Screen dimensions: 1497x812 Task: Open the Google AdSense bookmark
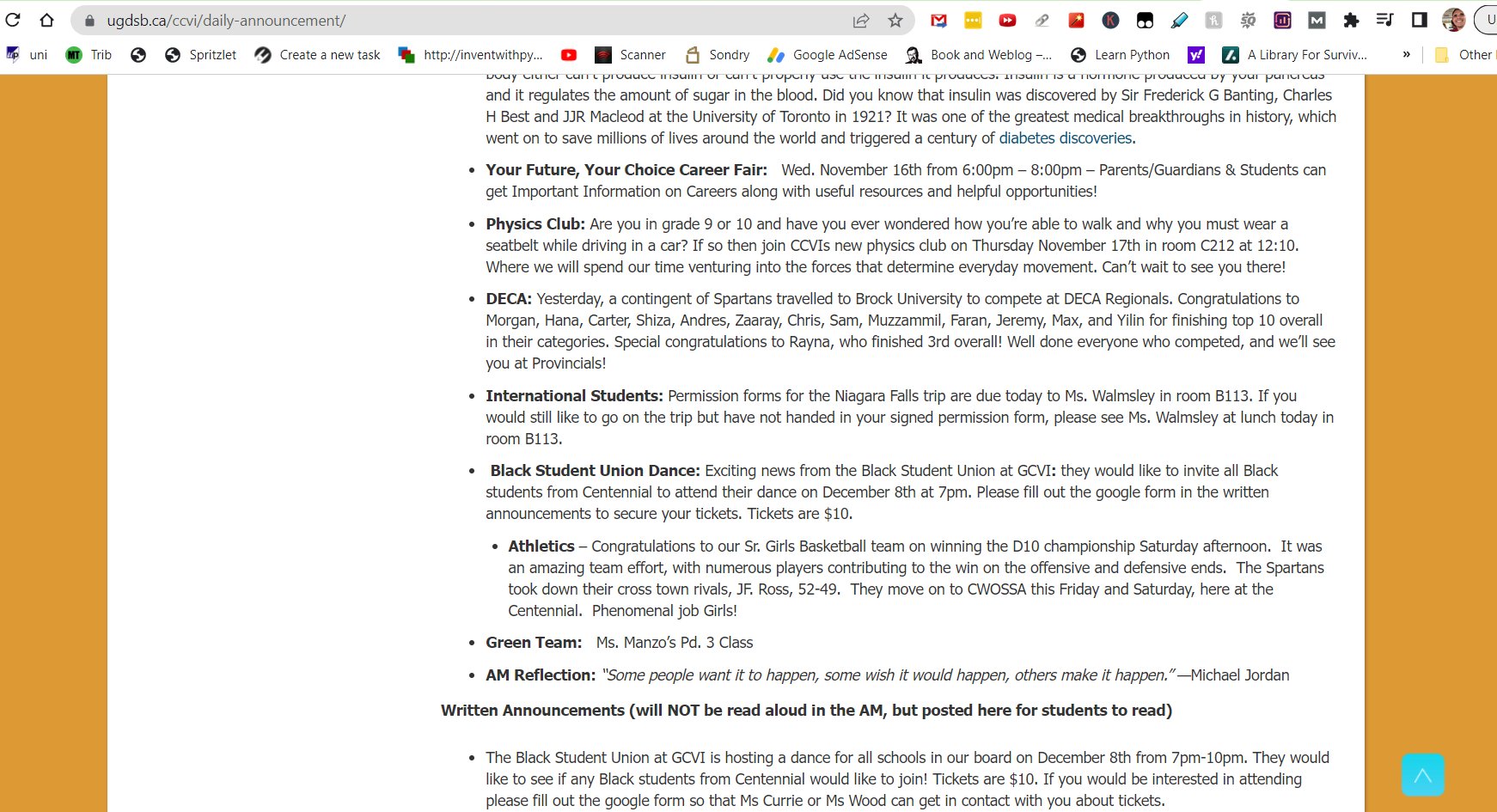(828, 55)
